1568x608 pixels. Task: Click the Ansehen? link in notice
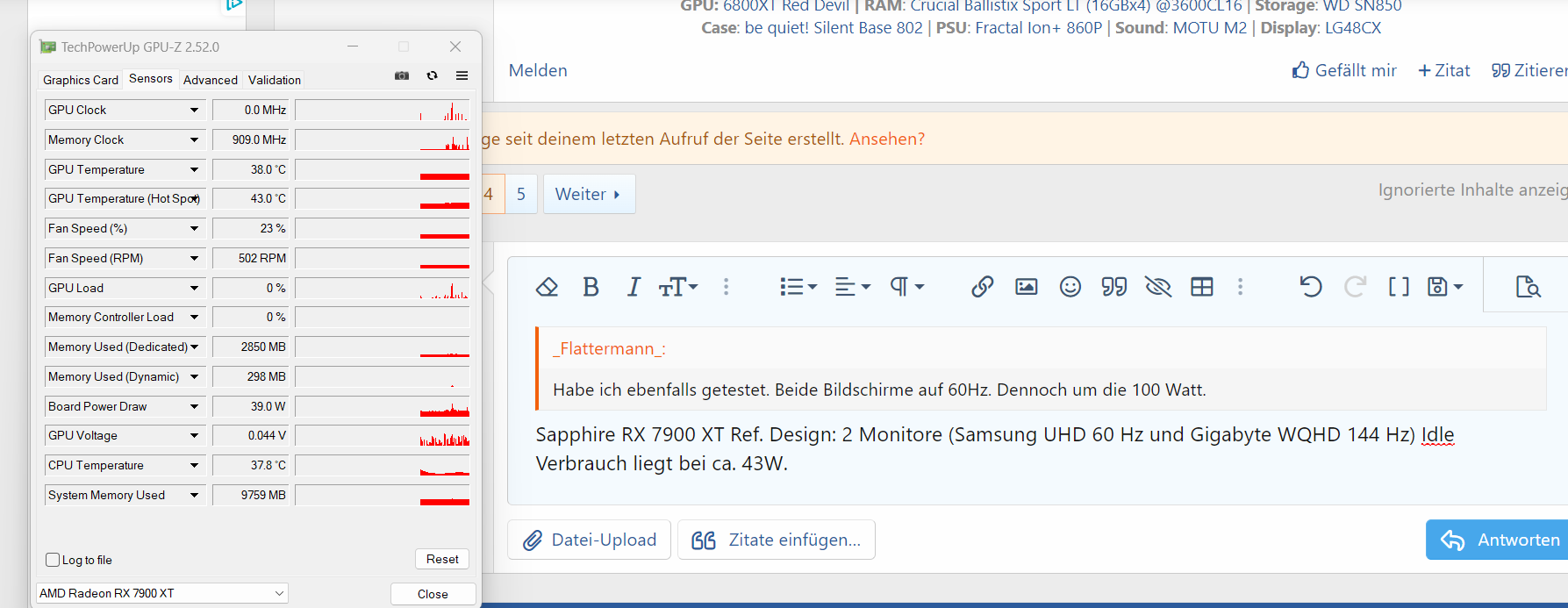tap(887, 139)
